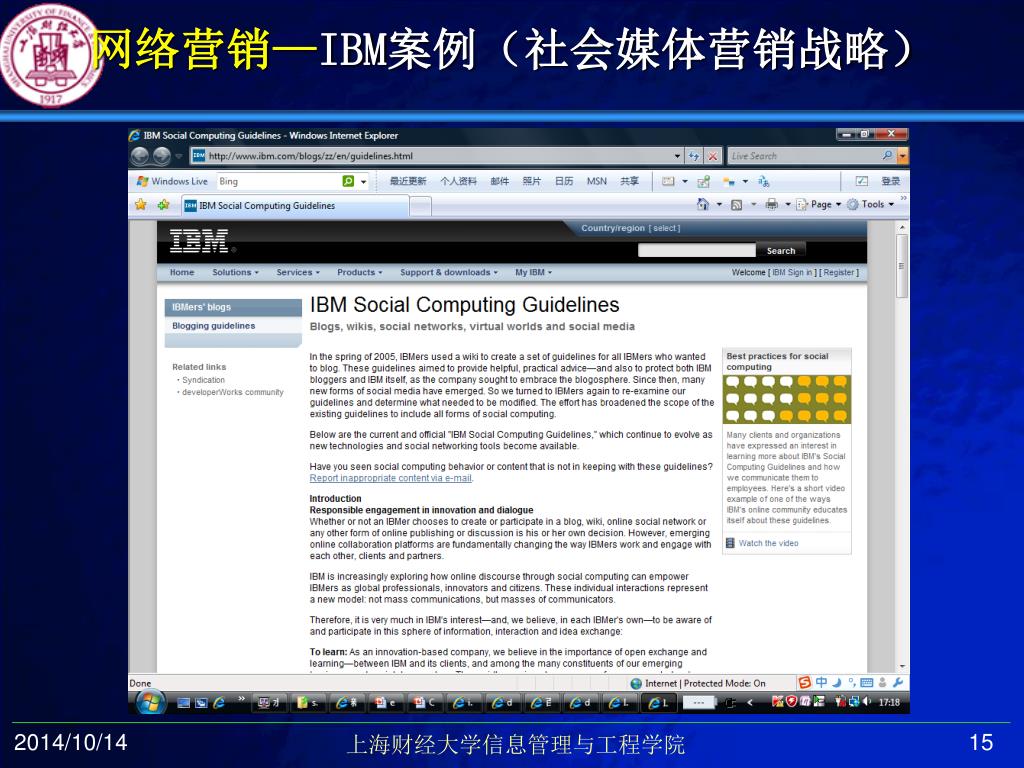The height and width of the screenshot is (768, 1024).
Task: Click the IBM logo in header
Action: click(x=200, y=241)
